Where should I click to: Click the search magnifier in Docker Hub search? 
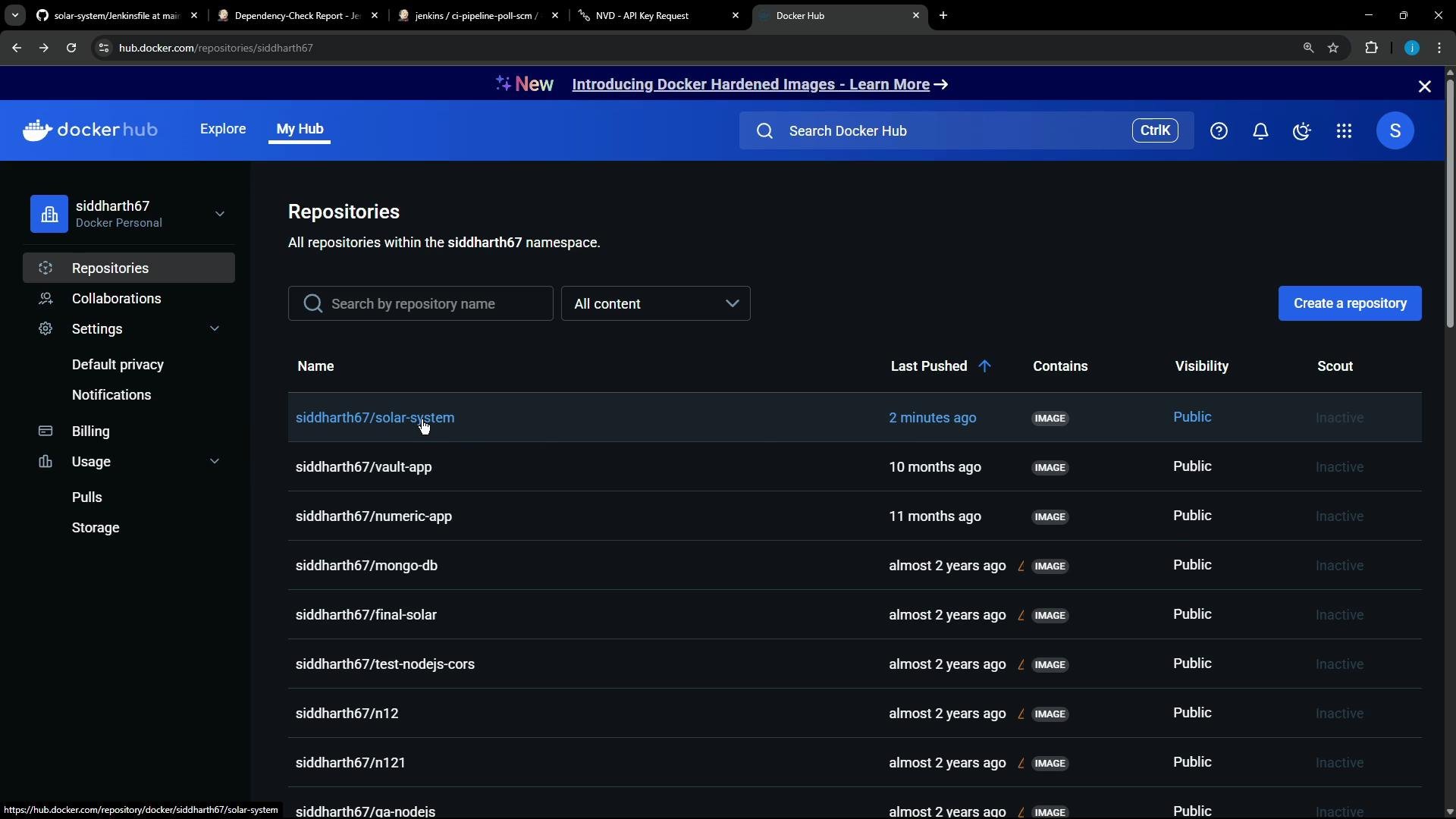[x=764, y=131]
